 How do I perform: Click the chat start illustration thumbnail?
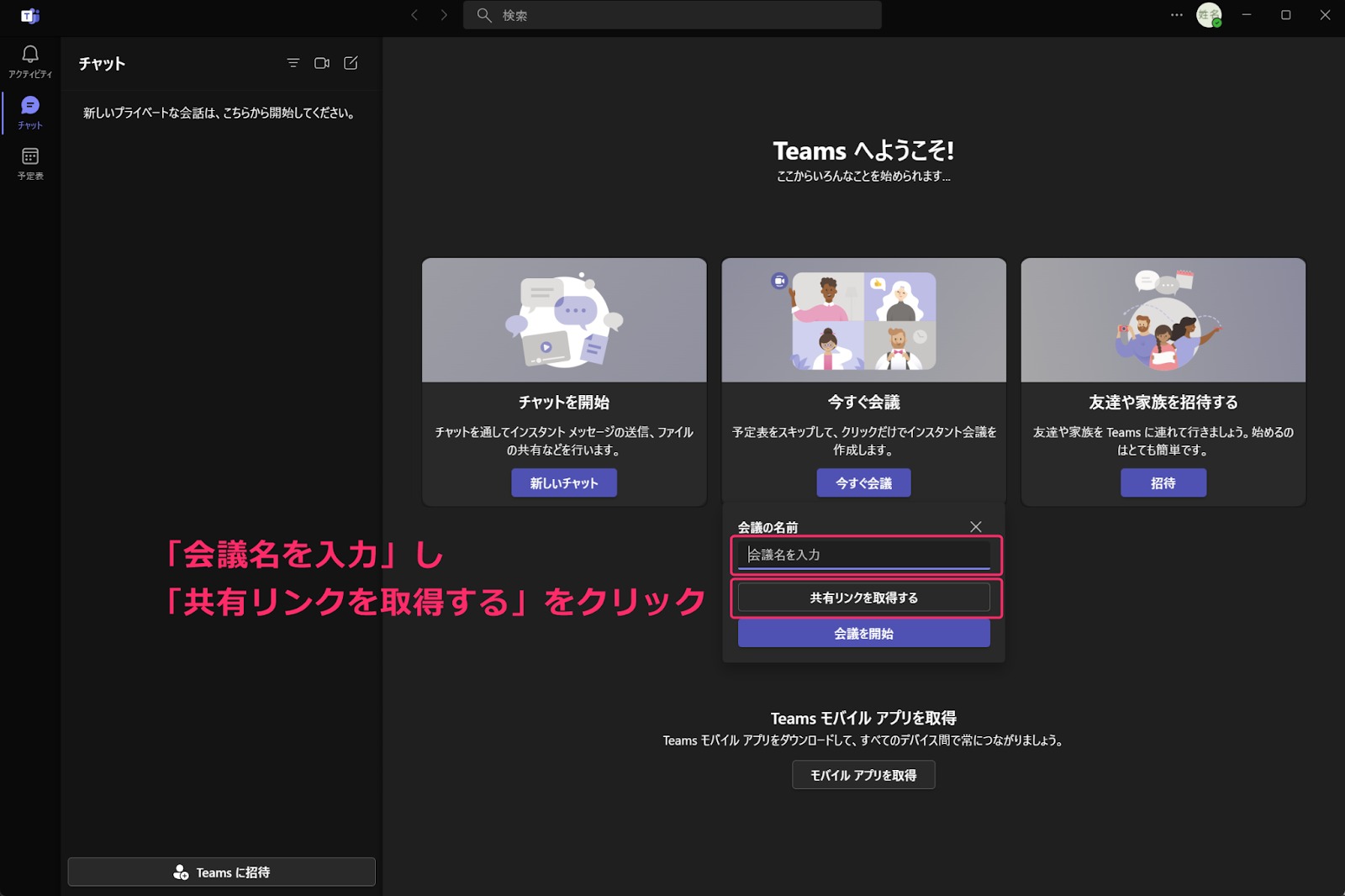click(x=564, y=320)
